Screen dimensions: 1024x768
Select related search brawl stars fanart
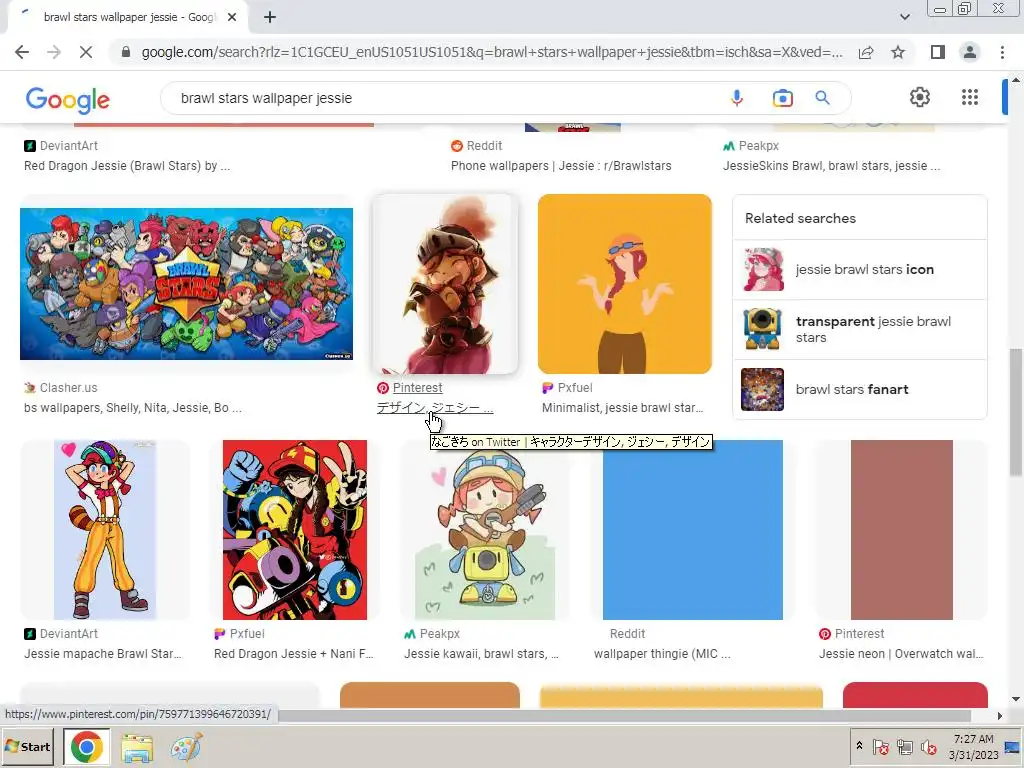tap(859, 389)
